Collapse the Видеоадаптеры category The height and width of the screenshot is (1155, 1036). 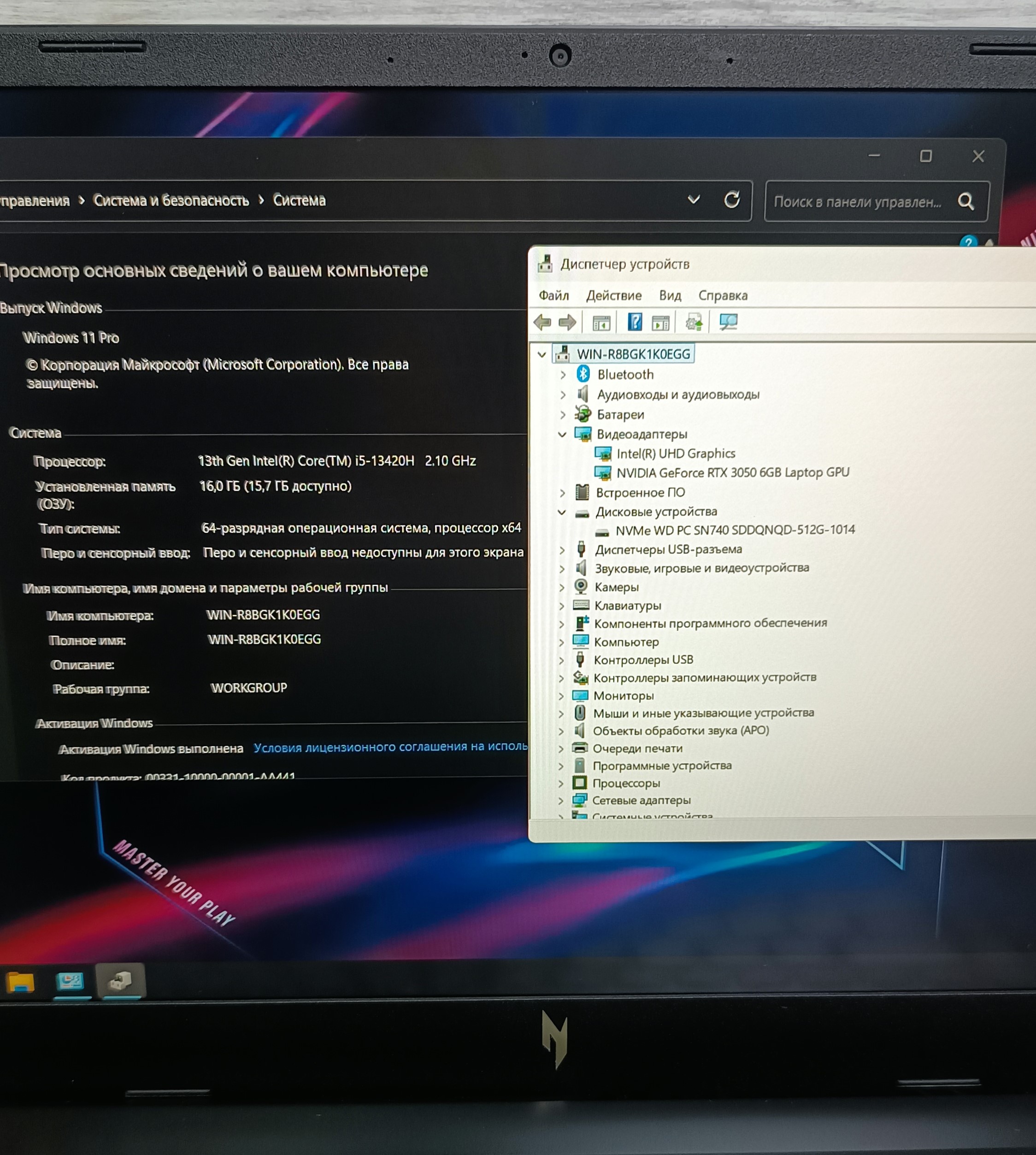(562, 434)
